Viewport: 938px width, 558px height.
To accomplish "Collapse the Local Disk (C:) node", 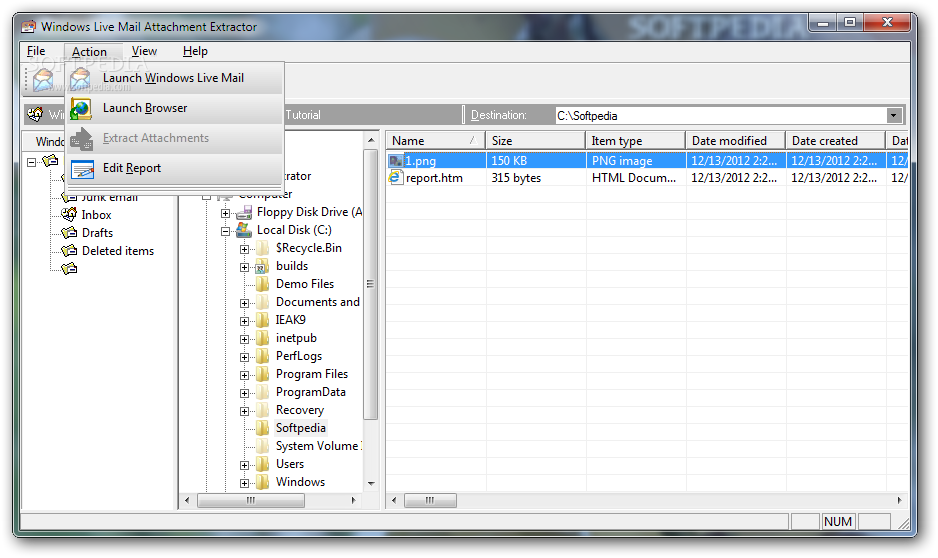I will (226, 231).
